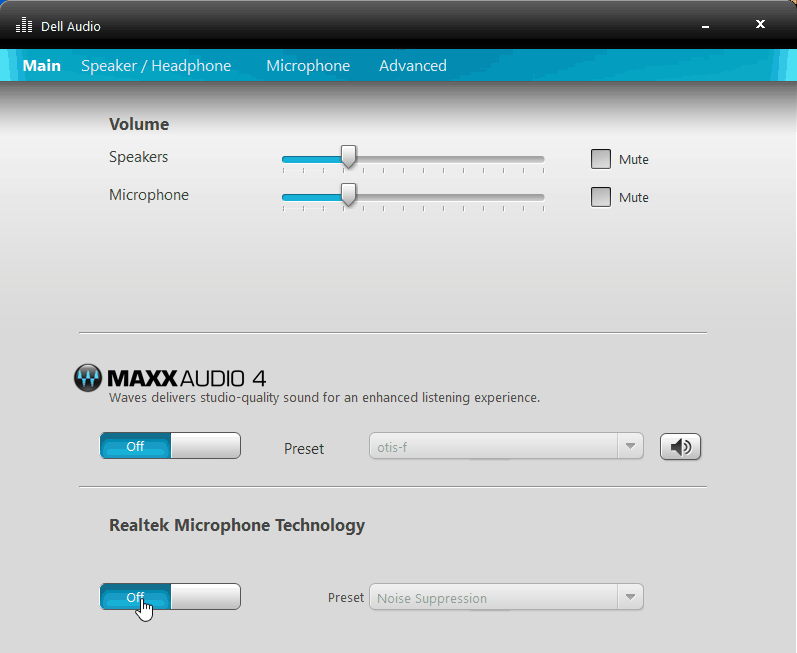Toggle the Realtek Microphone Technology Off switch
The height and width of the screenshot is (653, 797).
click(170, 597)
